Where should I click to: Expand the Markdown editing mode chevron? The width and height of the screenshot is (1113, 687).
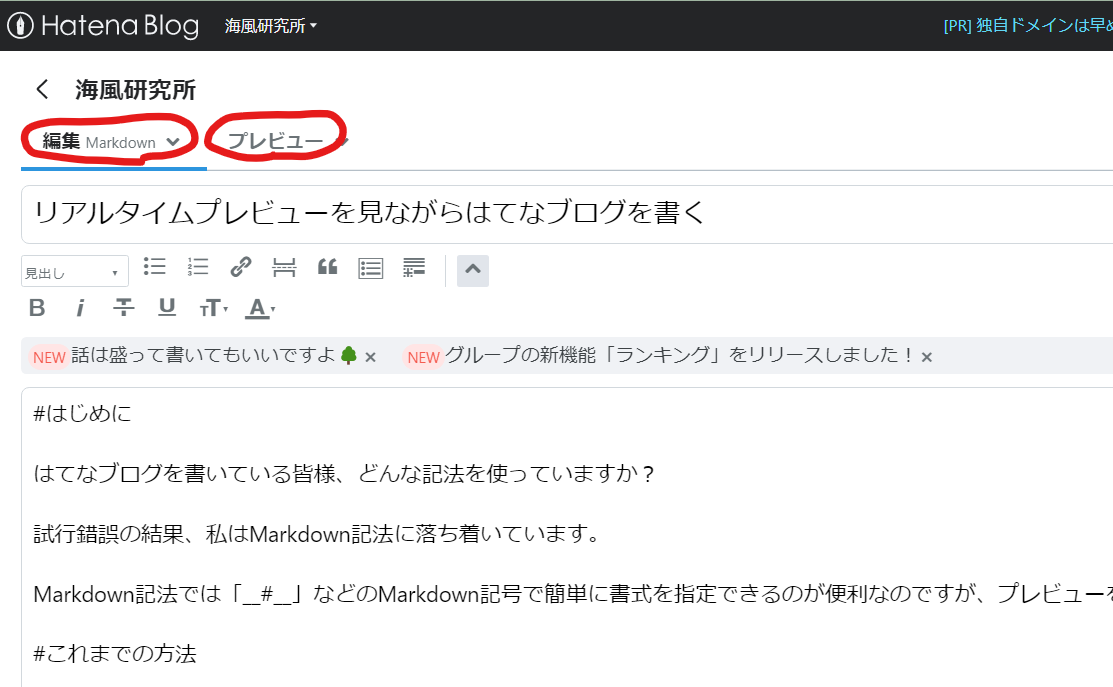click(172, 142)
